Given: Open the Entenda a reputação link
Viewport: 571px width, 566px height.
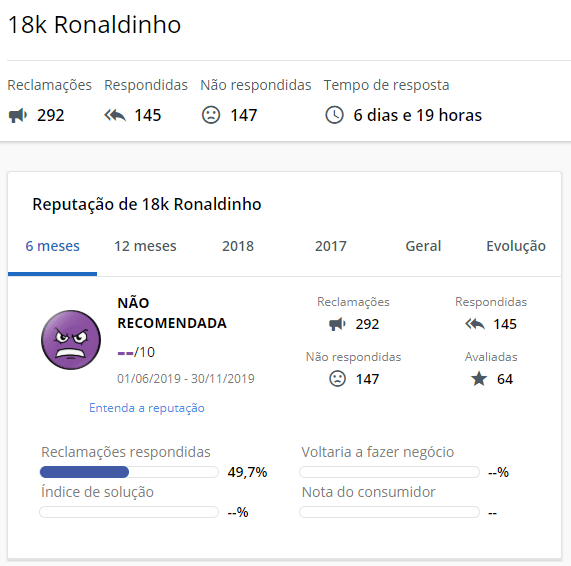Looking at the screenshot, I should click(147, 408).
